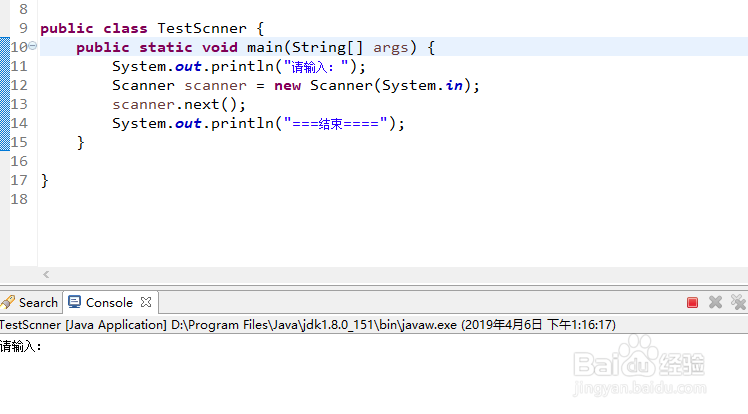Close the Console tab via its X
The image size is (748, 414).
(x=146, y=302)
